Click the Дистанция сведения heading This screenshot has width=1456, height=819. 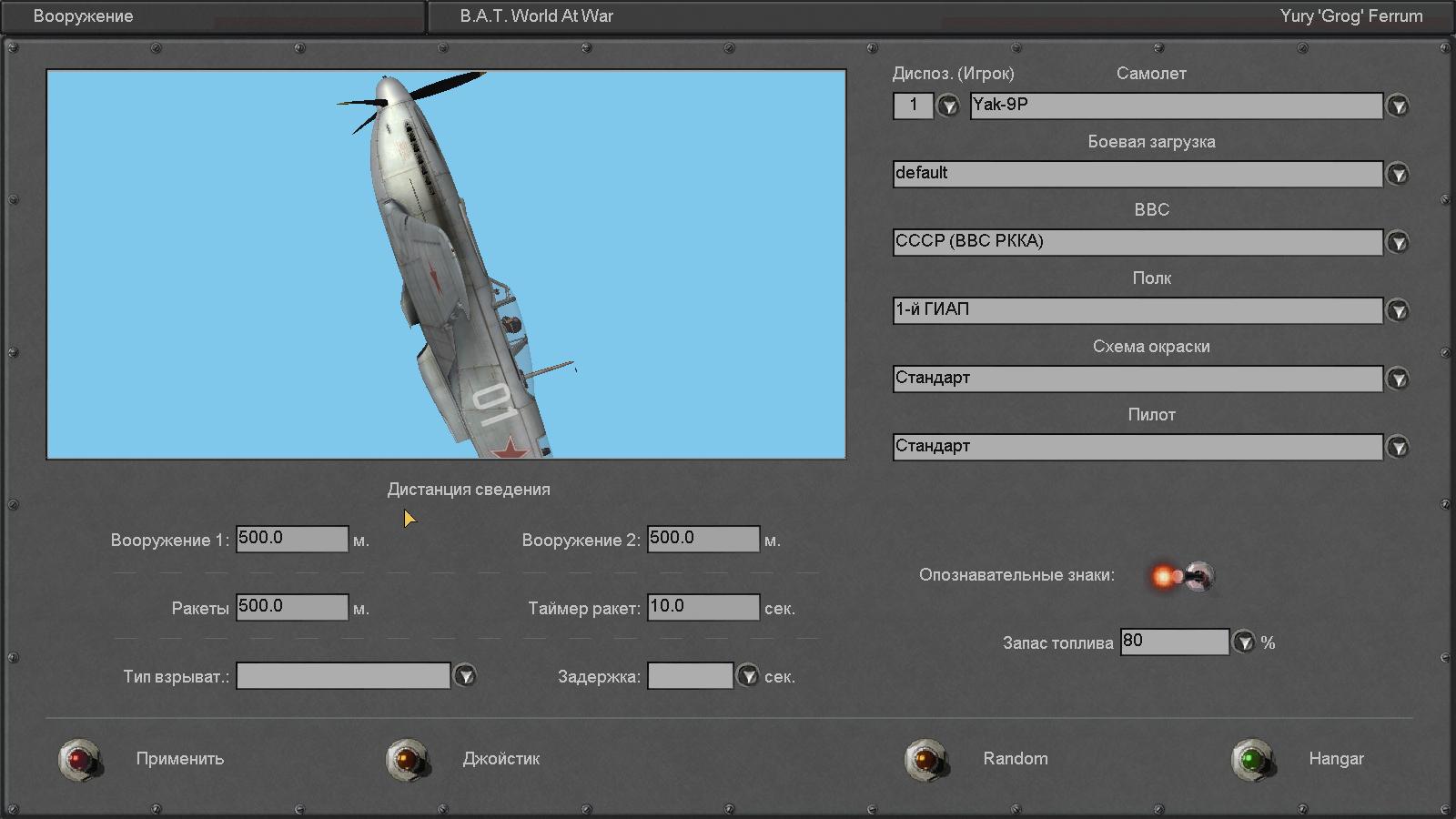click(469, 490)
